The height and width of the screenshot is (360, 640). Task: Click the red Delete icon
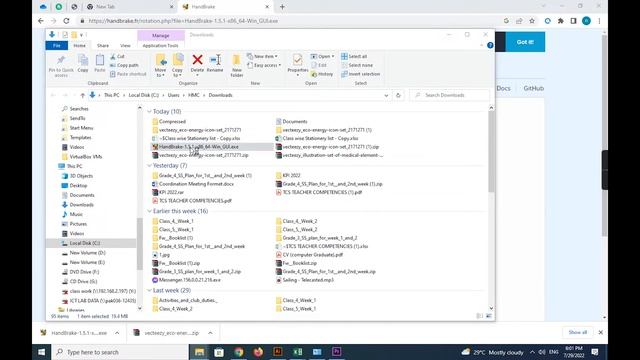coord(197,60)
